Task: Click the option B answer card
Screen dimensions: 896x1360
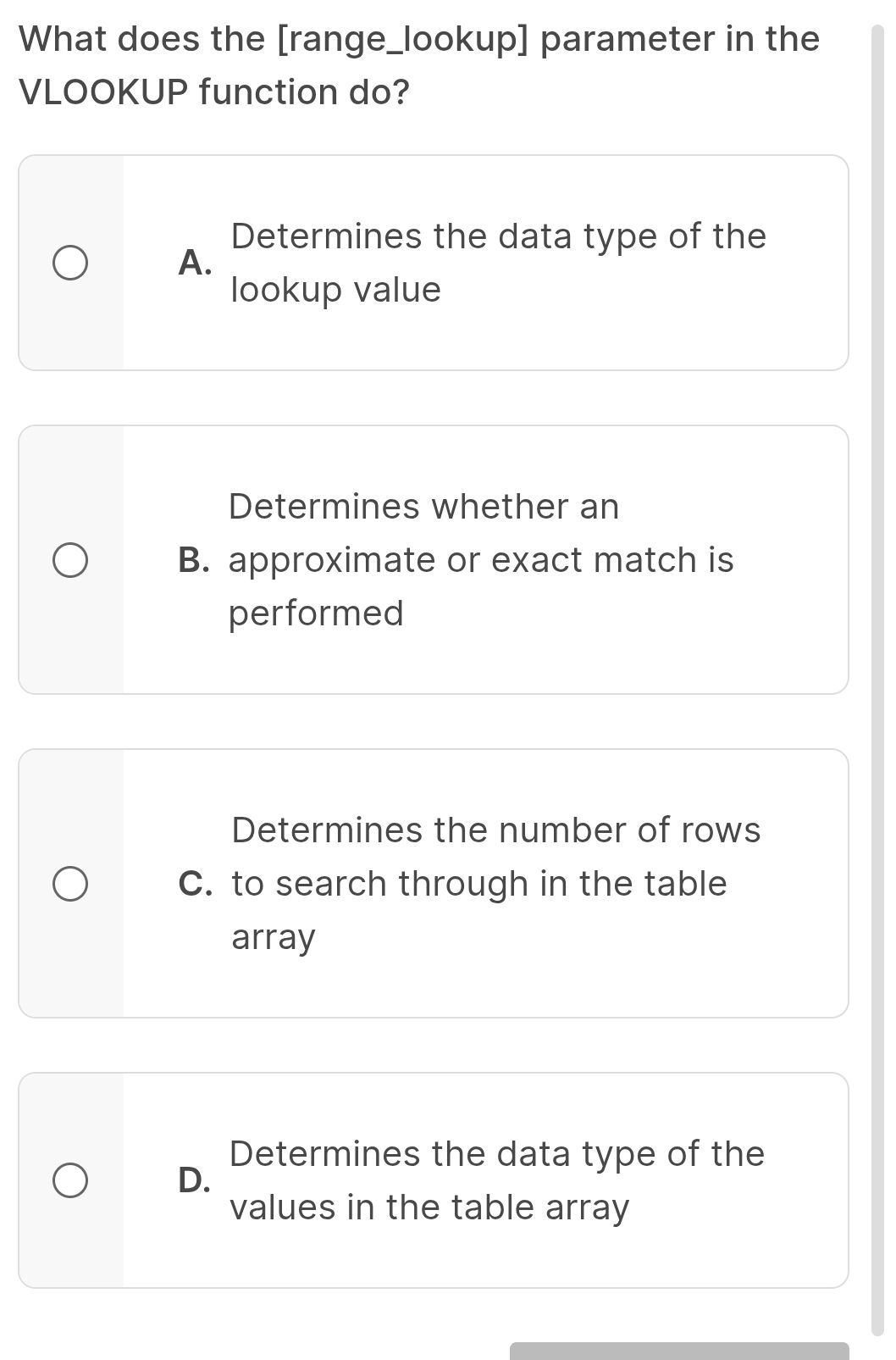Action: coord(434,558)
